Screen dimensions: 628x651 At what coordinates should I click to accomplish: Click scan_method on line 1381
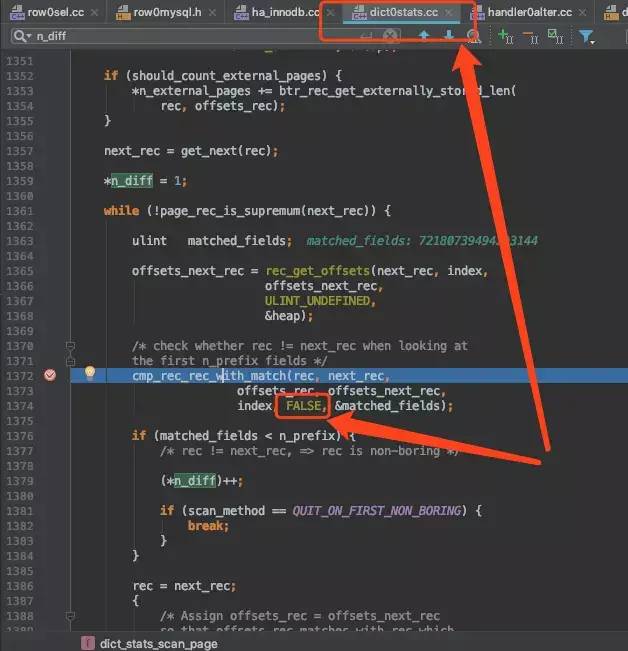point(226,511)
